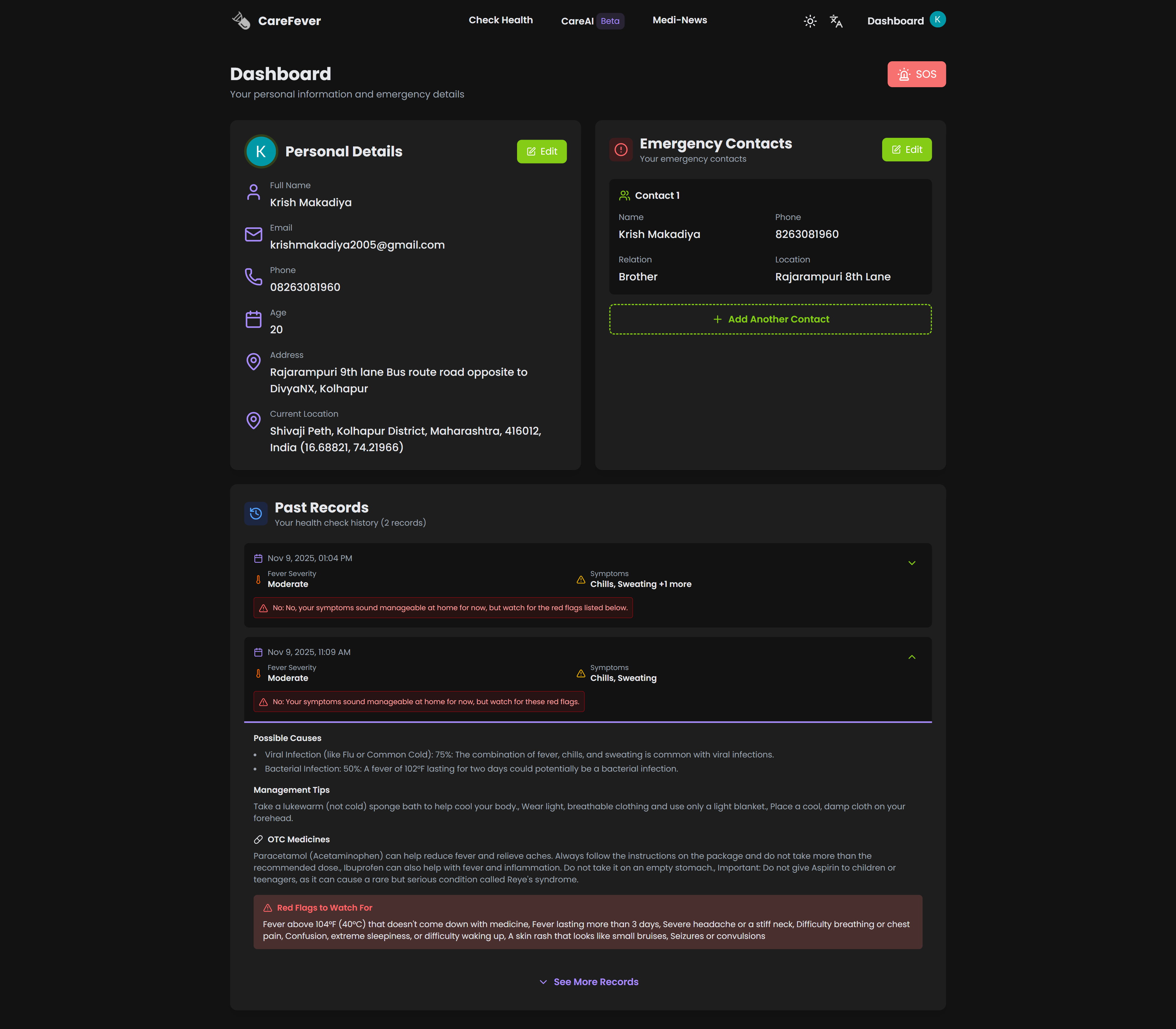1176x1029 pixels.
Task: Click the email envelope icon
Action: (x=253, y=234)
